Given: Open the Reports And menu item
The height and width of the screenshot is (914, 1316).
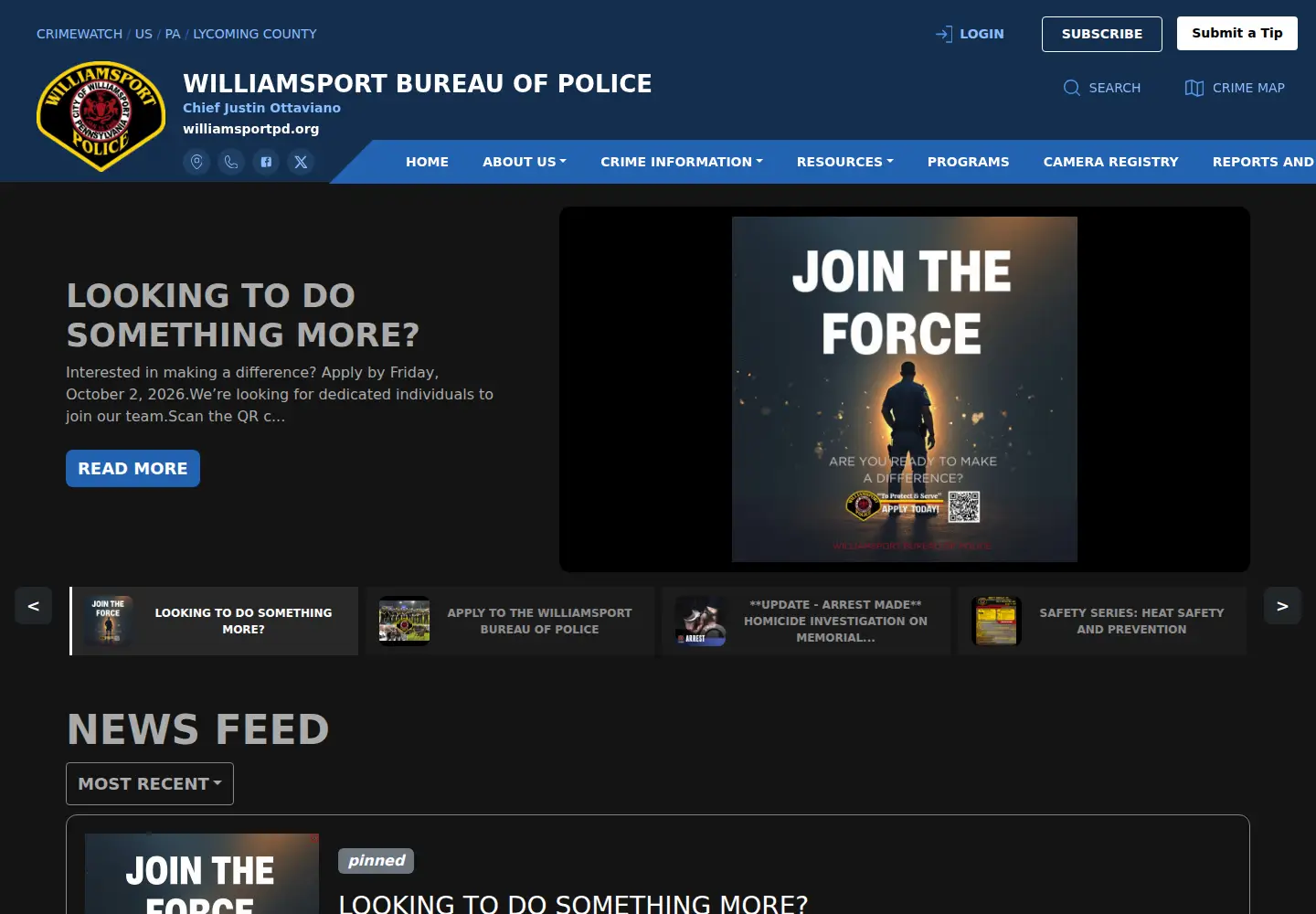Looking at the screenshot, I should point(1263,162).
